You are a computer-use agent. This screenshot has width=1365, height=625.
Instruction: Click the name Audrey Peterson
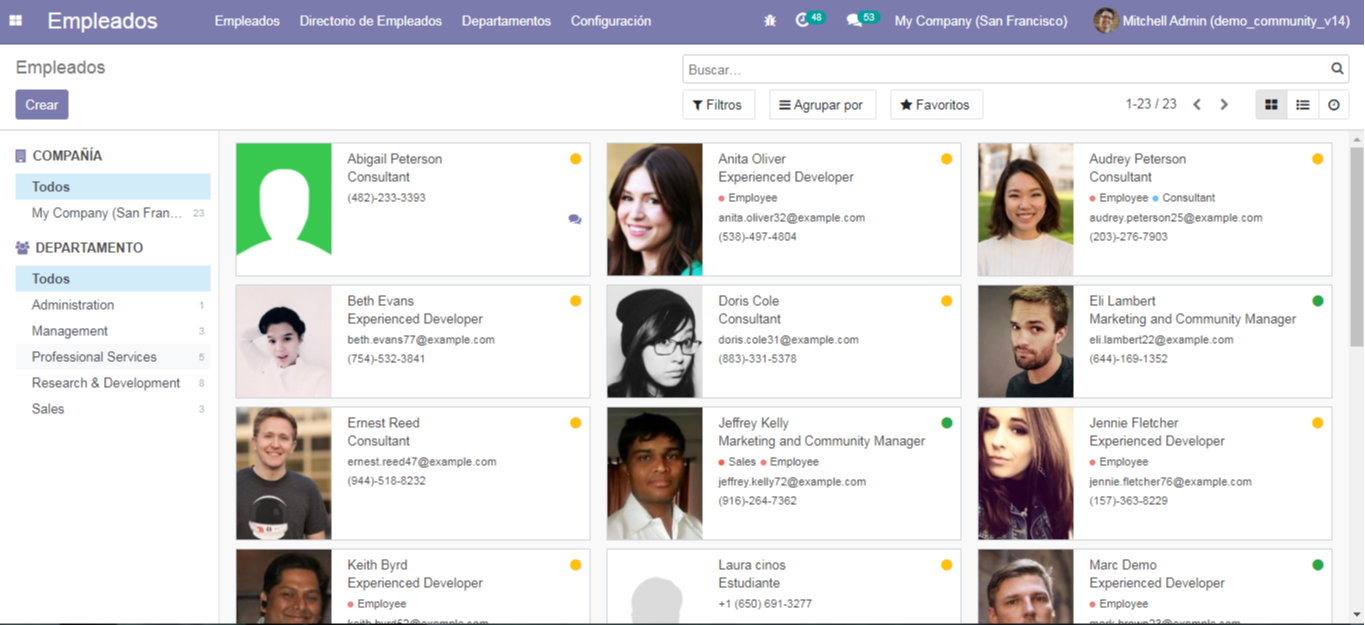click(x=1137, y=159)
